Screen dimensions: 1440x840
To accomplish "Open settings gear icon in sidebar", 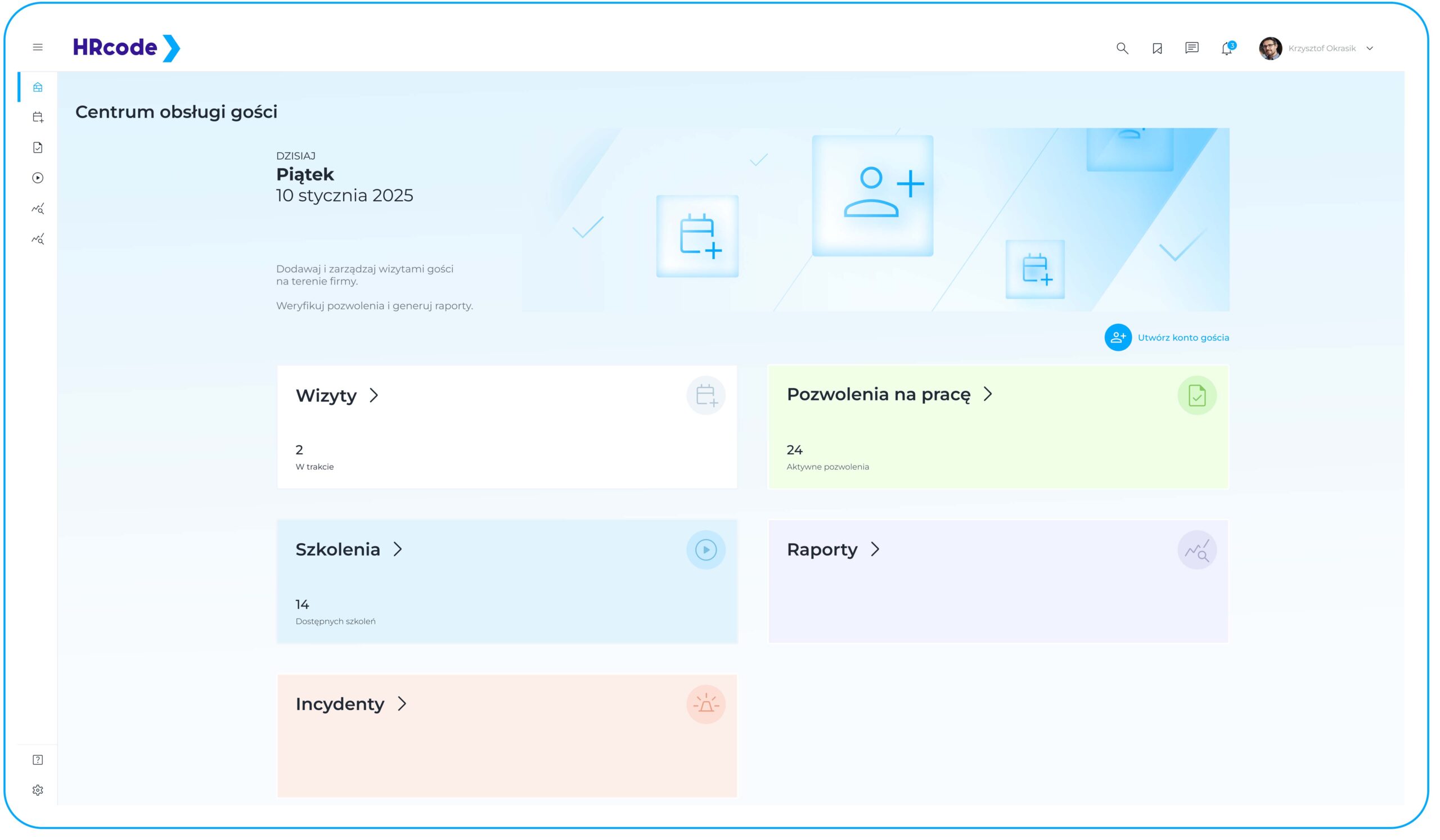I will coord(38,791).
